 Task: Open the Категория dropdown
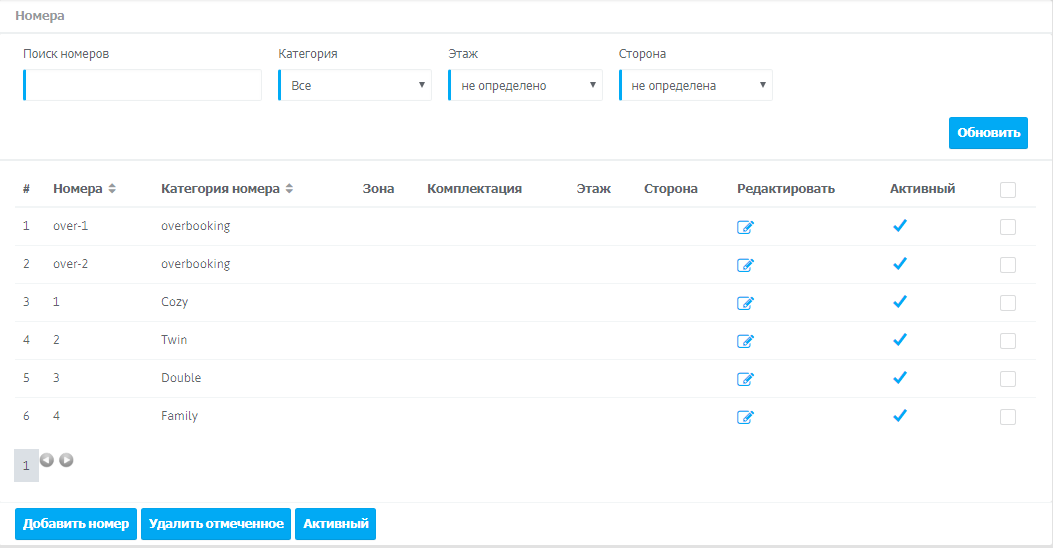tap(355, 86)
